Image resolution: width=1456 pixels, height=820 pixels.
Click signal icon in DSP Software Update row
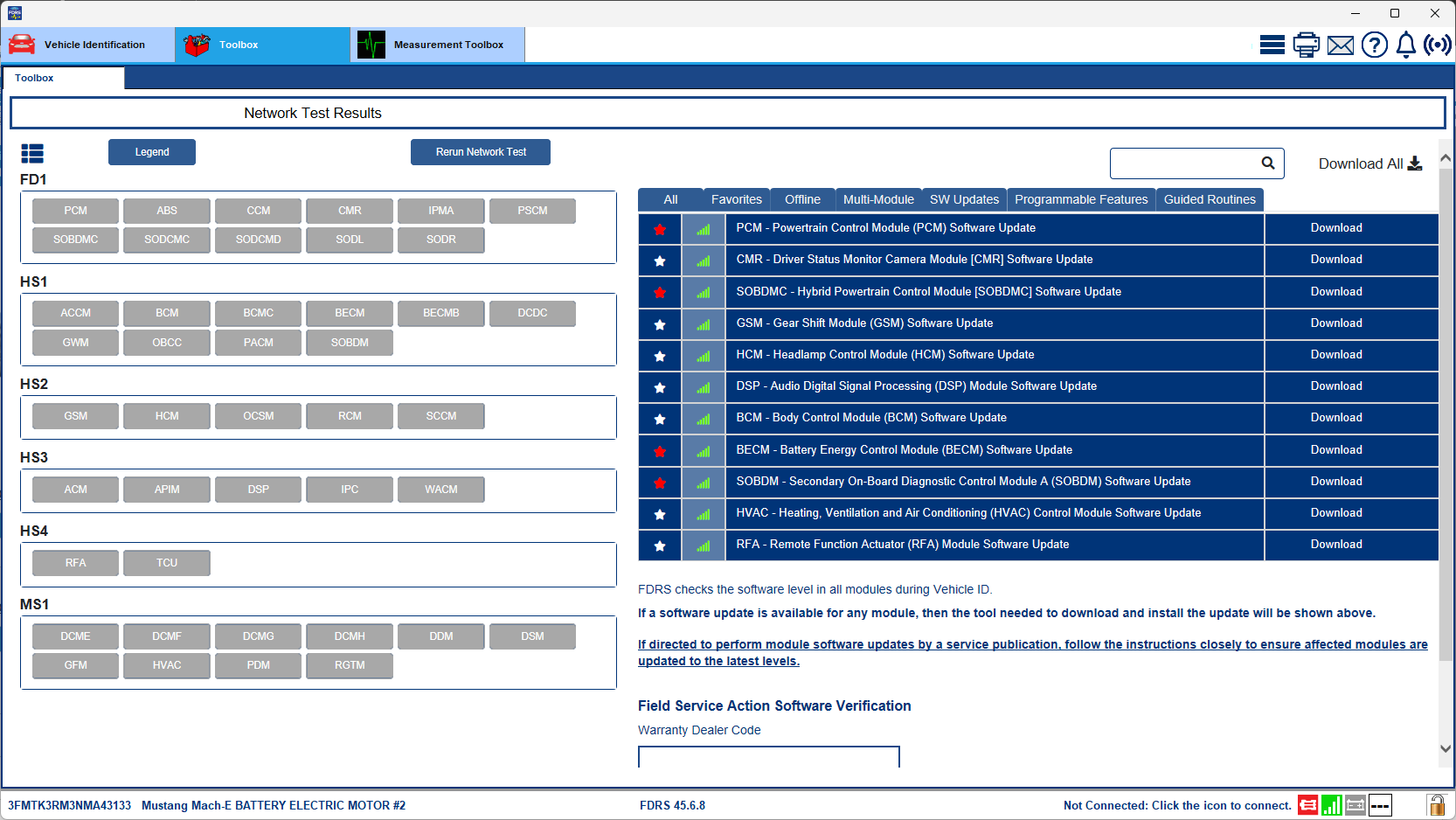click(704, 387)
